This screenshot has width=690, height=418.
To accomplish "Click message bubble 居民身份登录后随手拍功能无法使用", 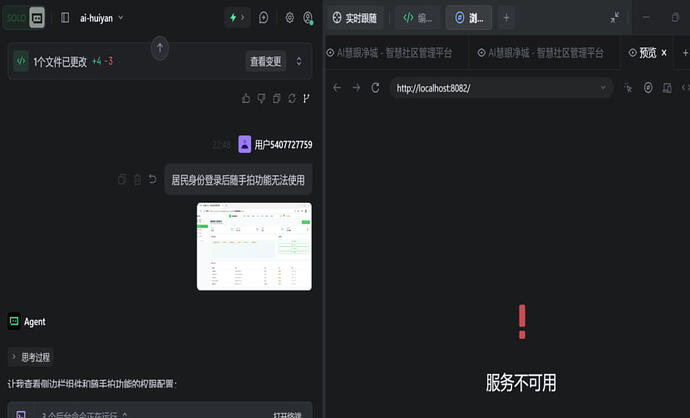I will pyautogui.click(x=238, y=180).
